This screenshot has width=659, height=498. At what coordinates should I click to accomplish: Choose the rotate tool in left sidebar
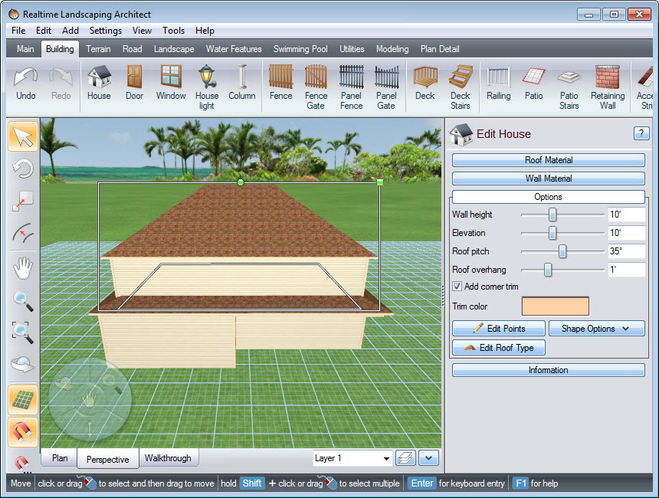click(23, 169)
